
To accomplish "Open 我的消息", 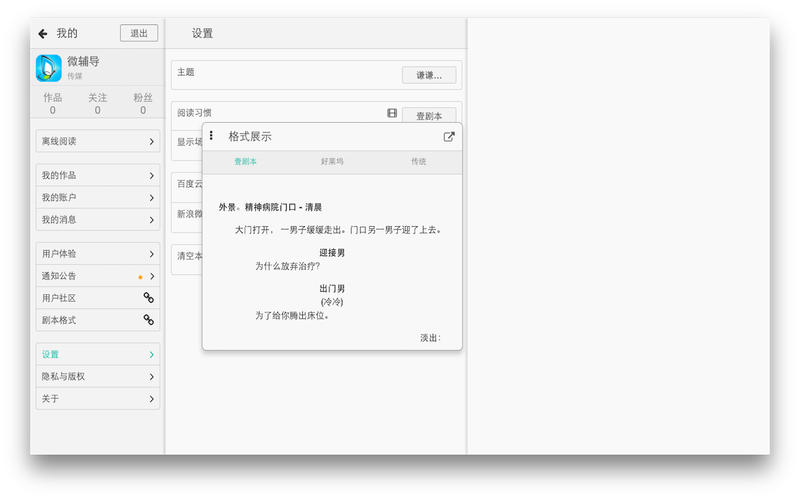I will point(98,220).
